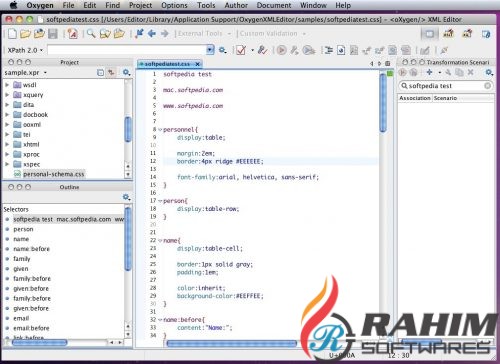Open the Tools menu
Viewport: 500px width, 364px height.
[206, 5]
